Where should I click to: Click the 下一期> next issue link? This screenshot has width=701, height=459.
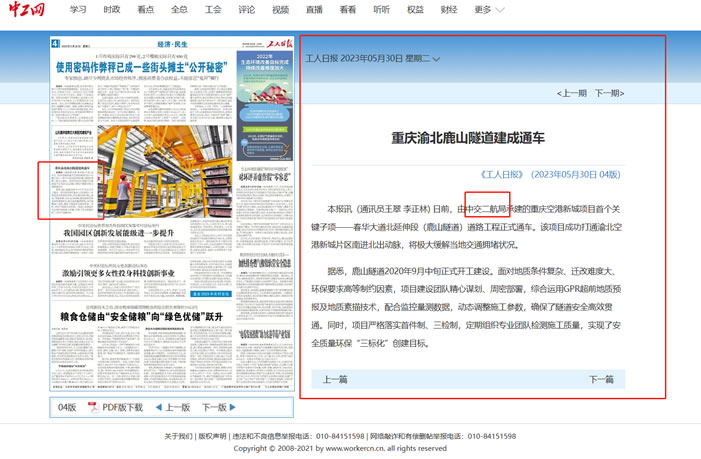[x=609, y=93]
